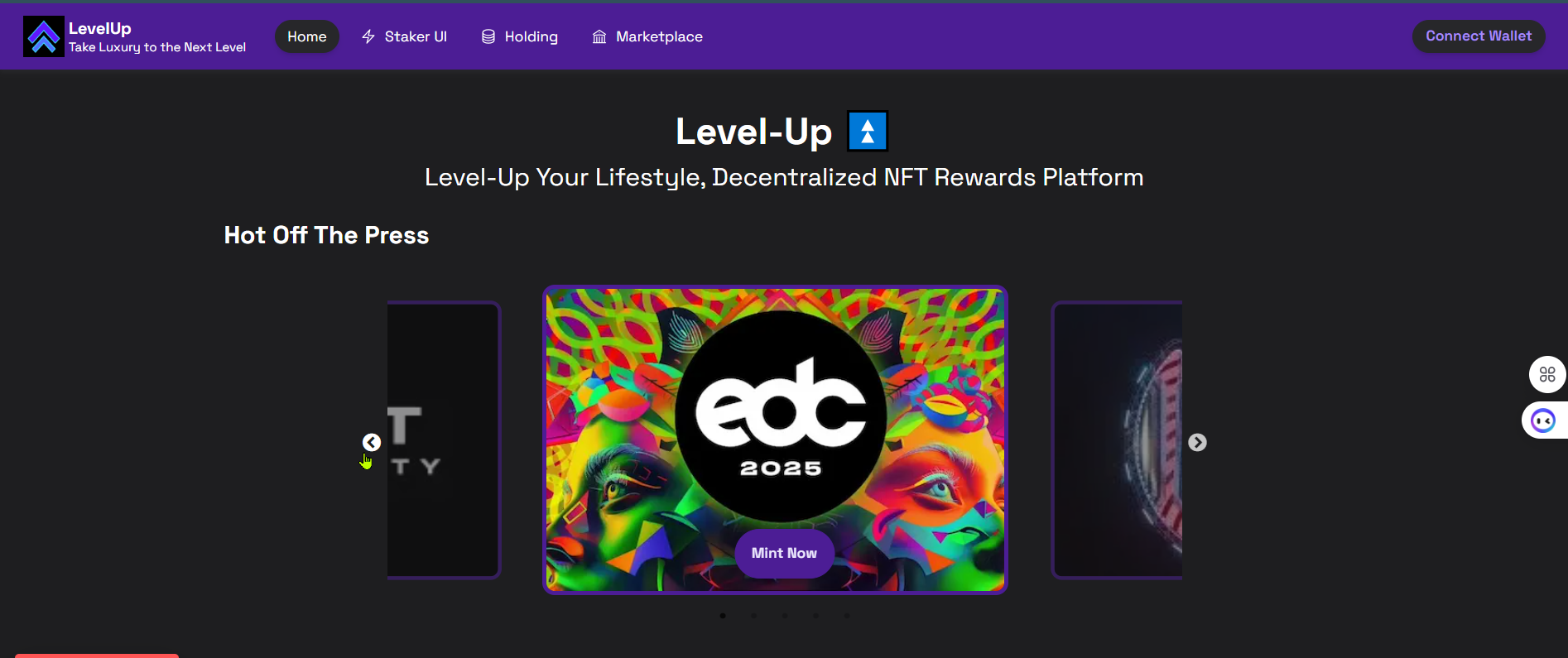Click the LevelUp logo icon
This screenshot has height=658, width=1568.
click(x=43, y=36)
